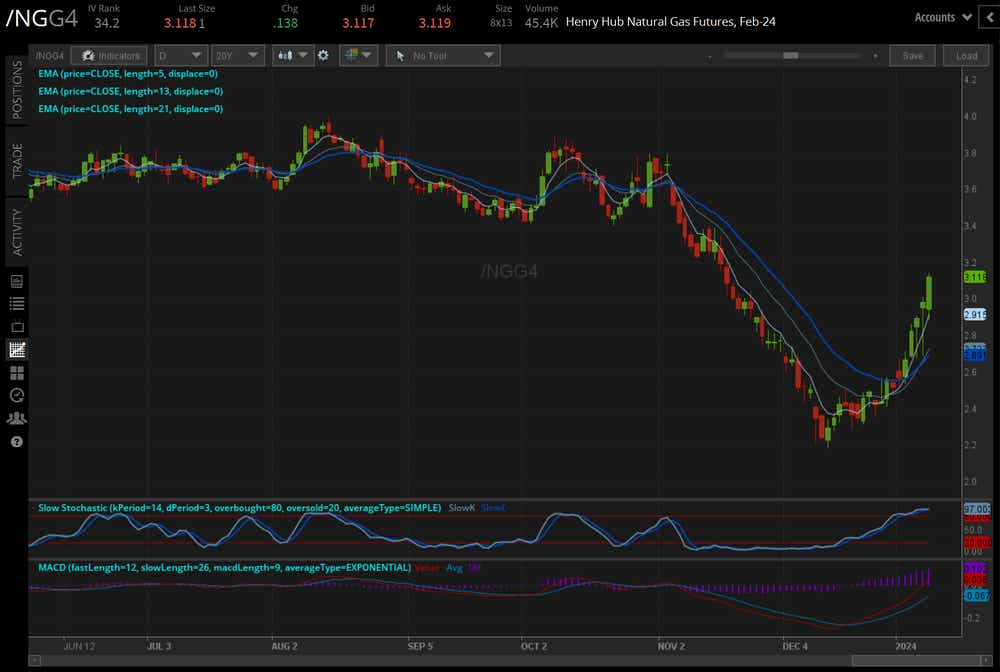
Task: Click the refresh-clock icon in sidebar
Action: coord(16,396)
